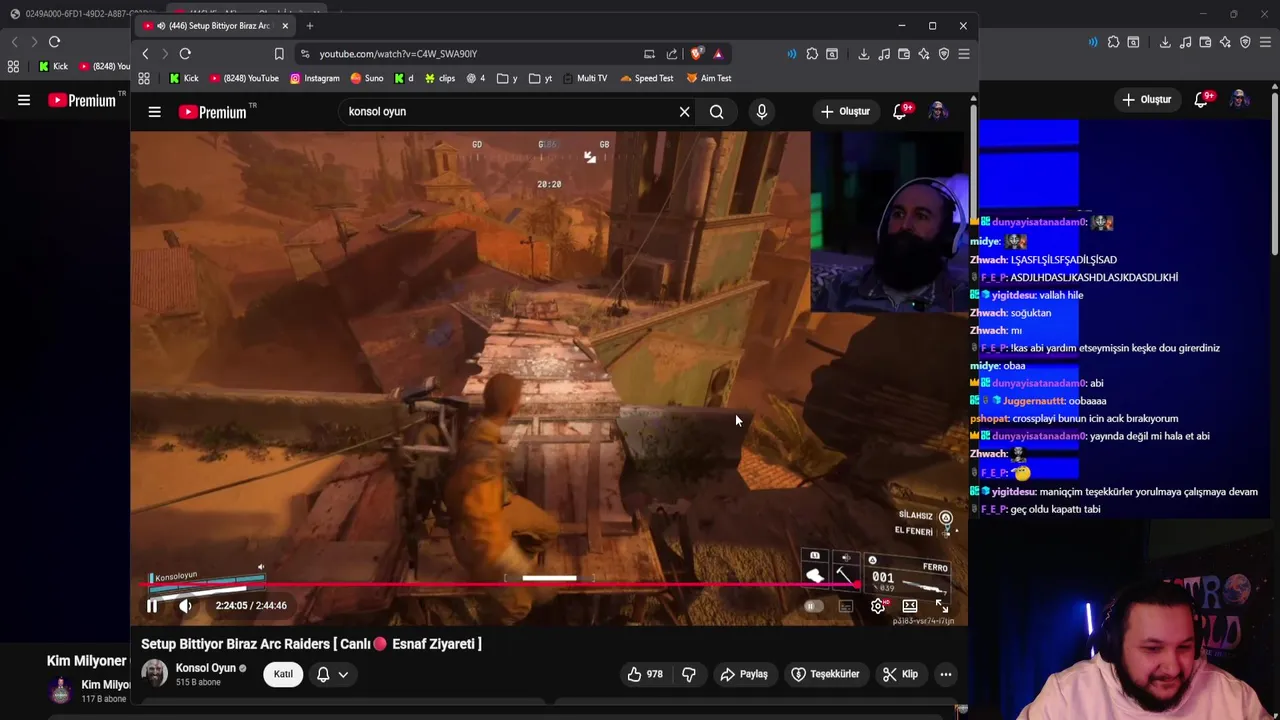This screenshot has height=720, width=1280.
Task: Click the Teşekkürler thanks button
Action: pos(825,674)
